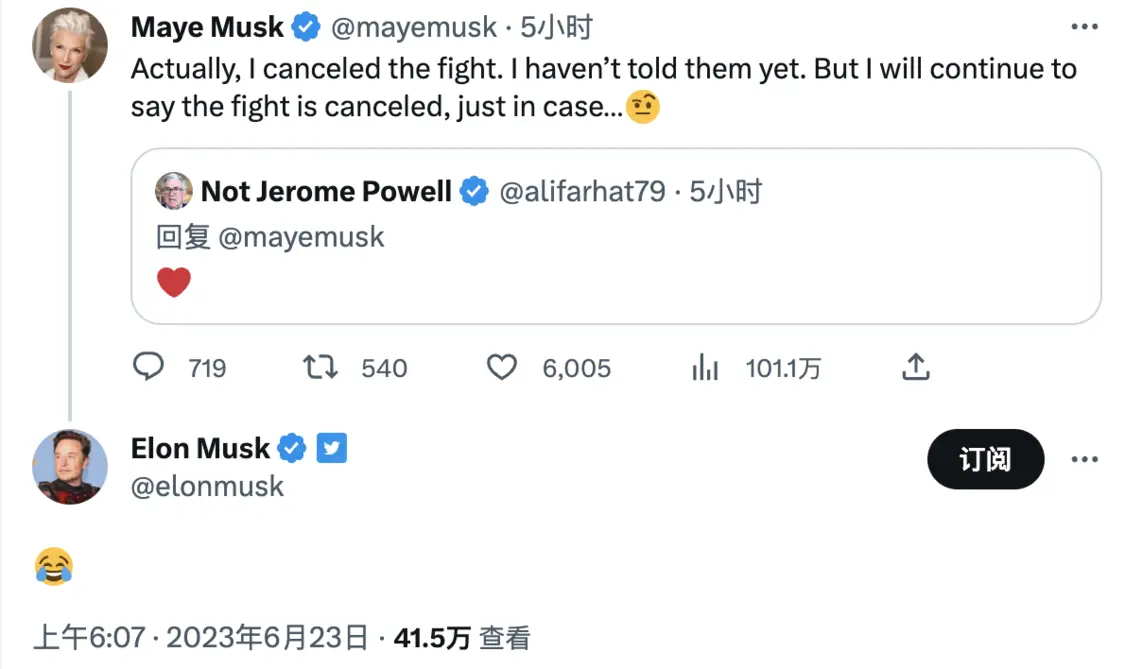This screenshot has height=669, width=1125.
Task: Open more options menu on Elon Musk's tweet
Action: point(1084,459)
